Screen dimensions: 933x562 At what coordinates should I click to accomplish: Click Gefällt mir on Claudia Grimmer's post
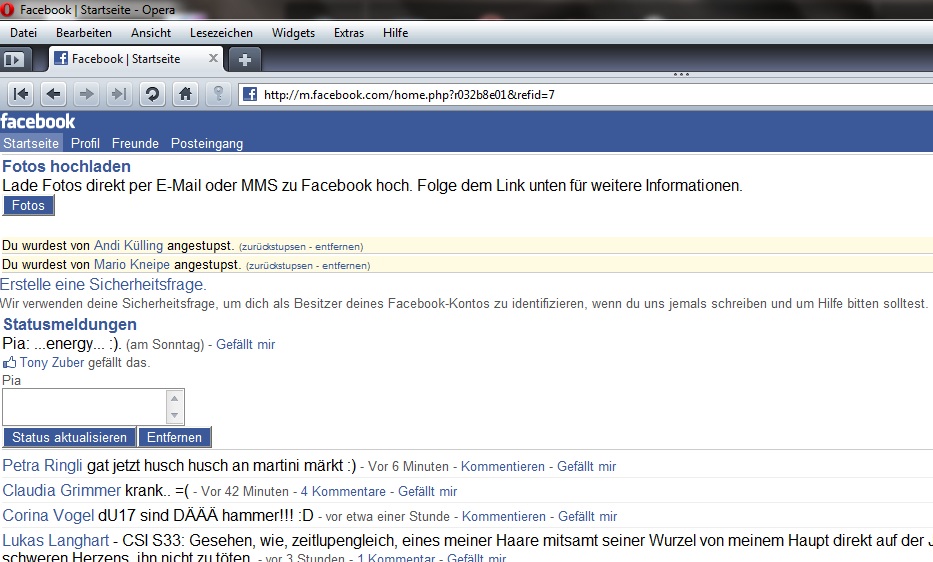pos(428,491)
